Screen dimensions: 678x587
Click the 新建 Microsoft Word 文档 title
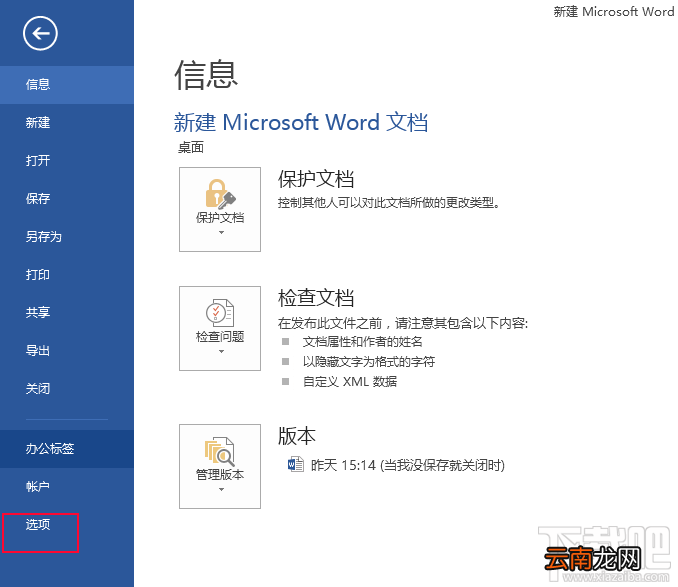coord(301,122)
